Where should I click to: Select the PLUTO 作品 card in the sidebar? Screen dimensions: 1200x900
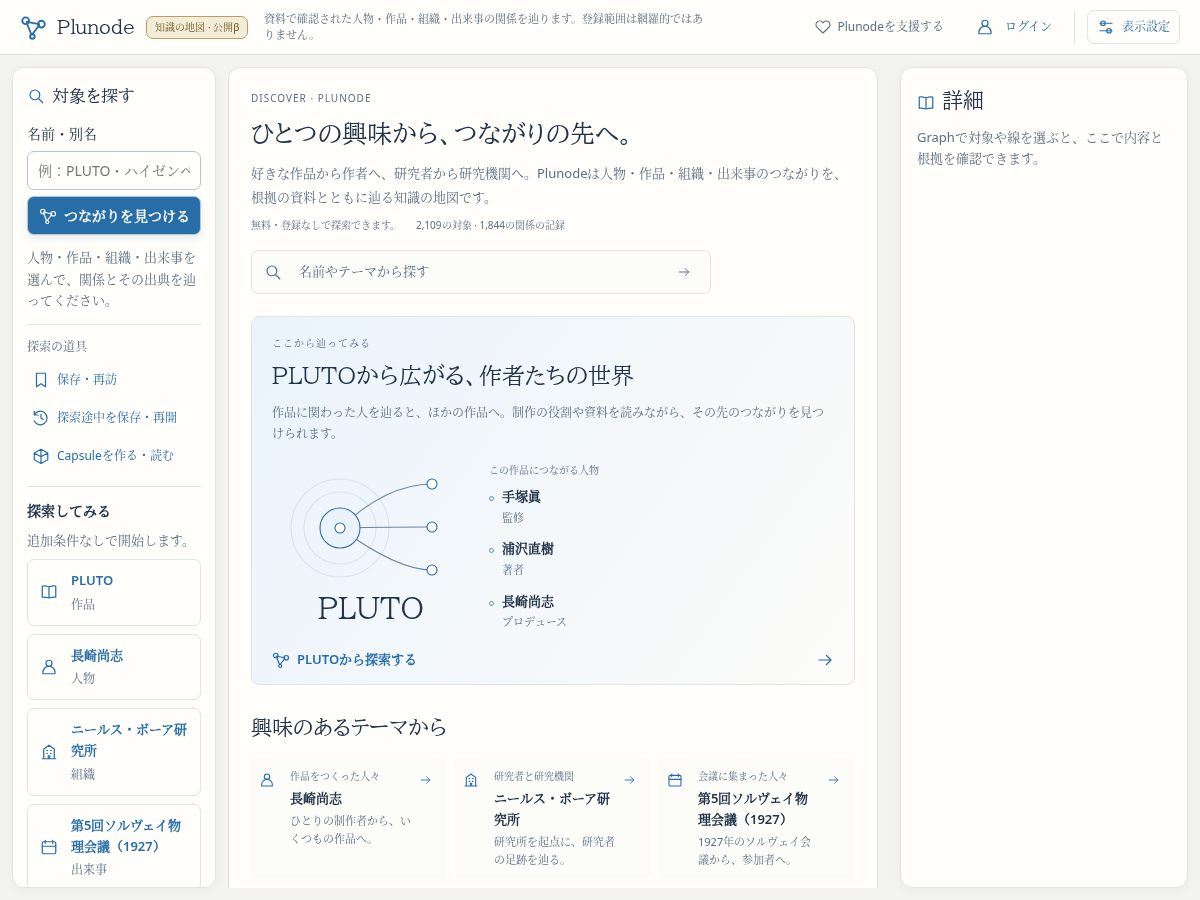[114, 592]
